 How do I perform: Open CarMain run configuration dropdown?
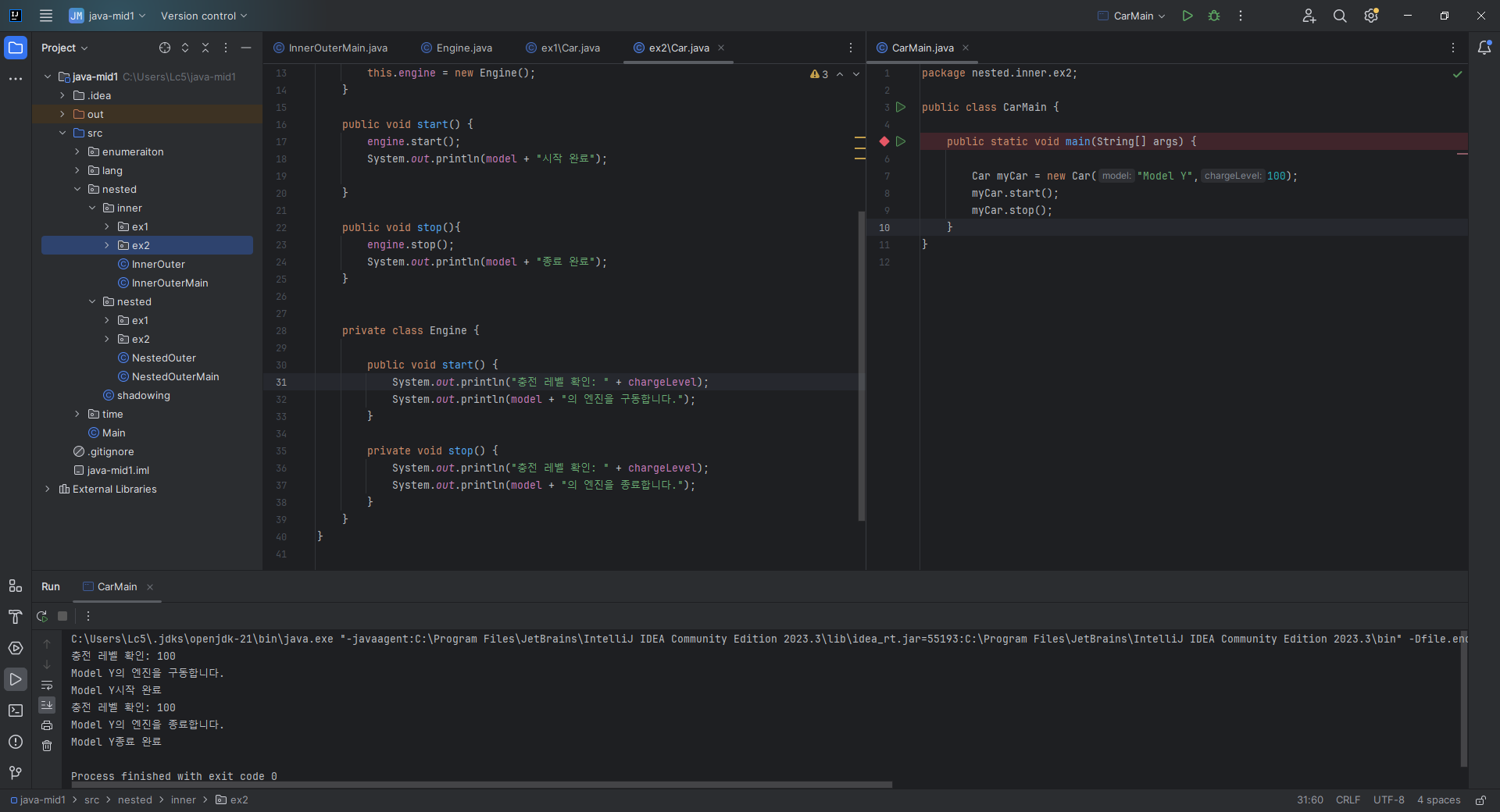pos(1132,16)
